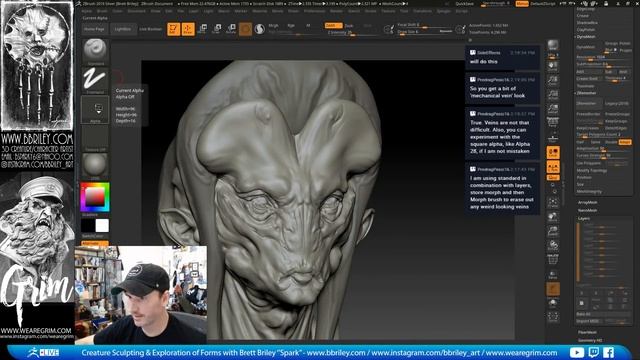Collapse the ZRemesher section header
The width and height of the screenshot is (640, 360).
click(587, 93)
